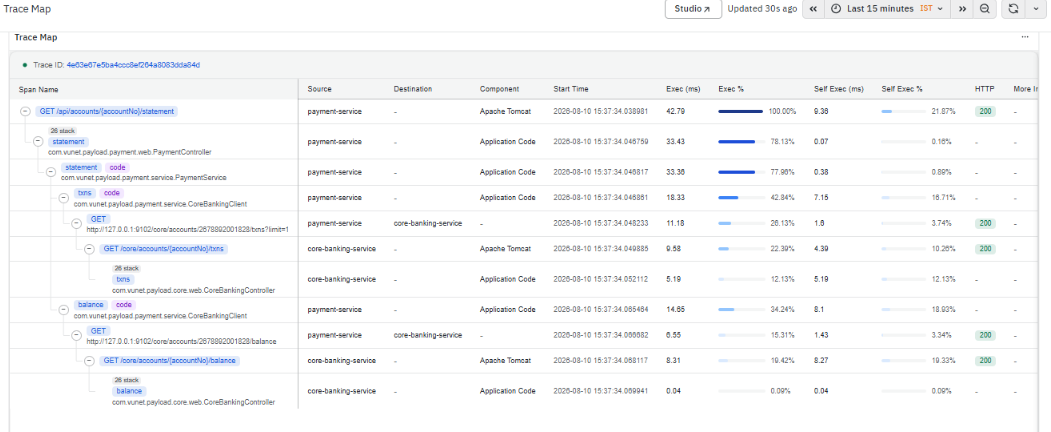Click the Trace Map panel title

[x=36, y=38]
